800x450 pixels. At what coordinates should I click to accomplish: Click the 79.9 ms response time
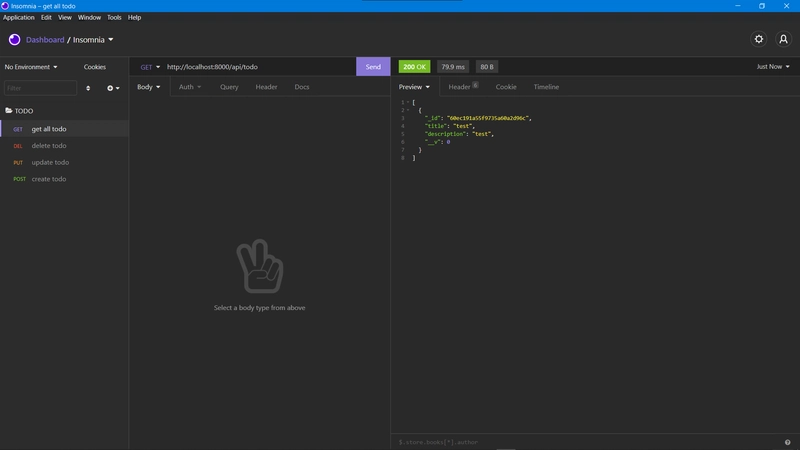coord(453,67)
